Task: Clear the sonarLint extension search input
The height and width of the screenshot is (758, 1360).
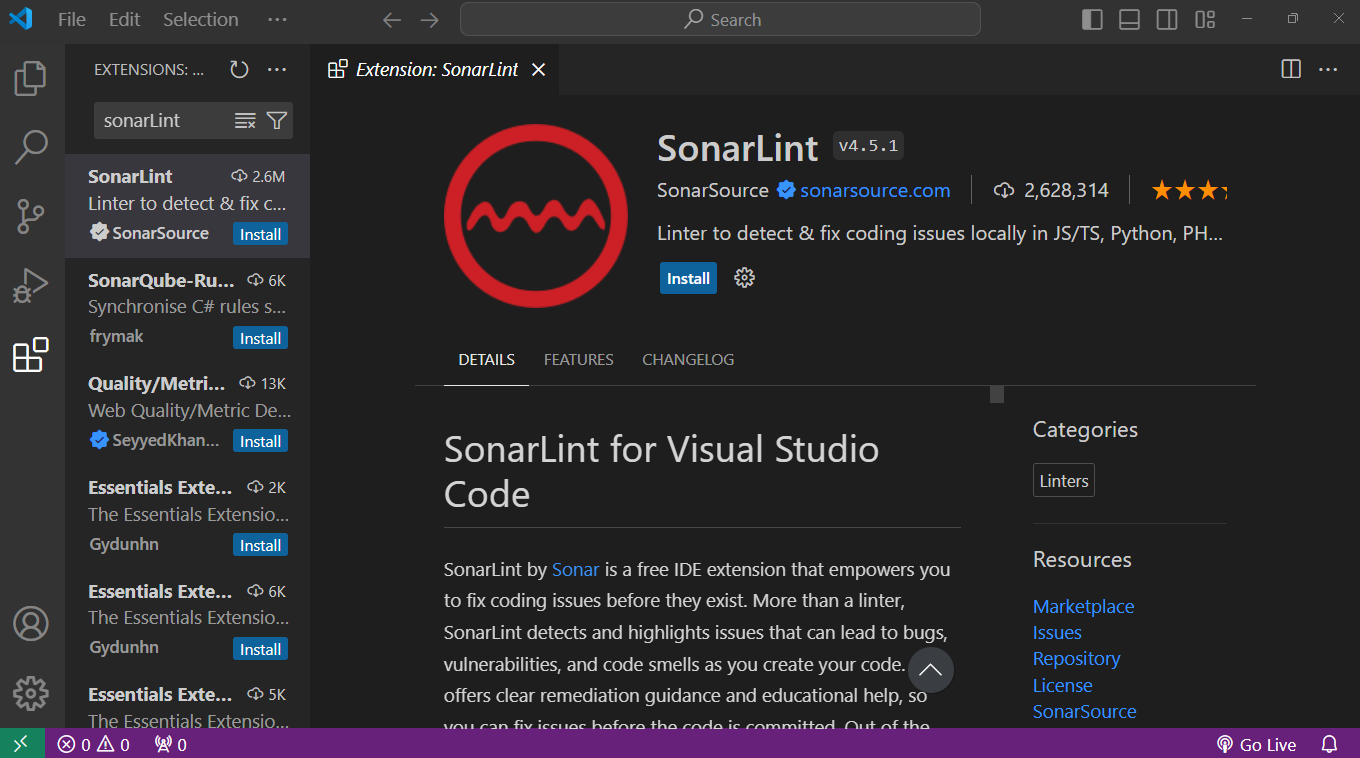Action: point(244,120)
